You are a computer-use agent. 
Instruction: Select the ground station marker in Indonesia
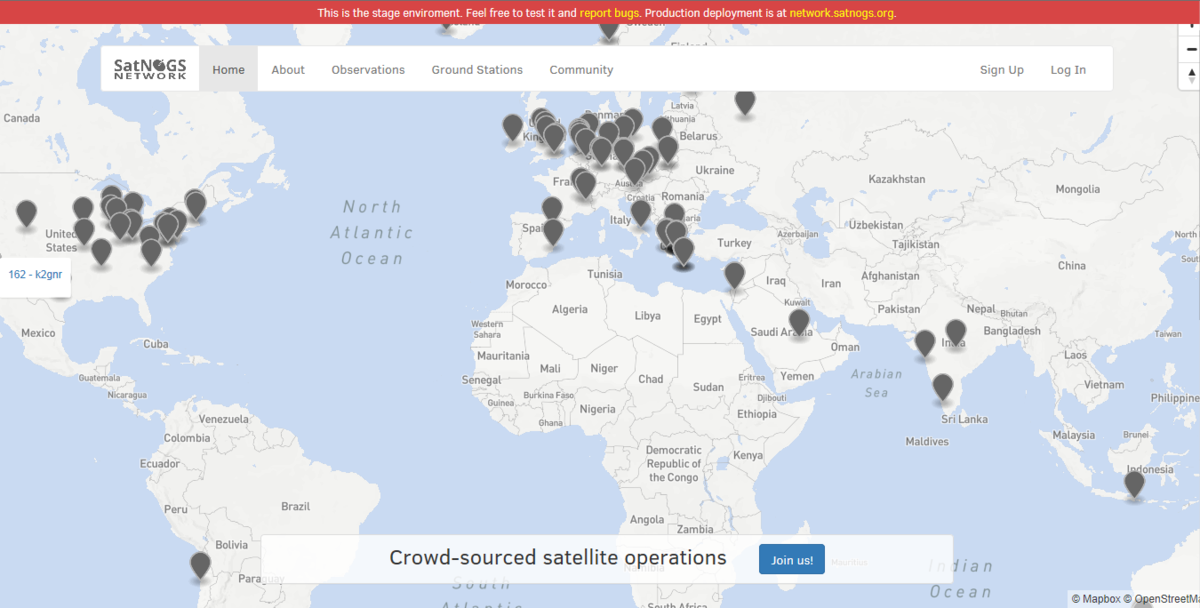pos(1134,484)
